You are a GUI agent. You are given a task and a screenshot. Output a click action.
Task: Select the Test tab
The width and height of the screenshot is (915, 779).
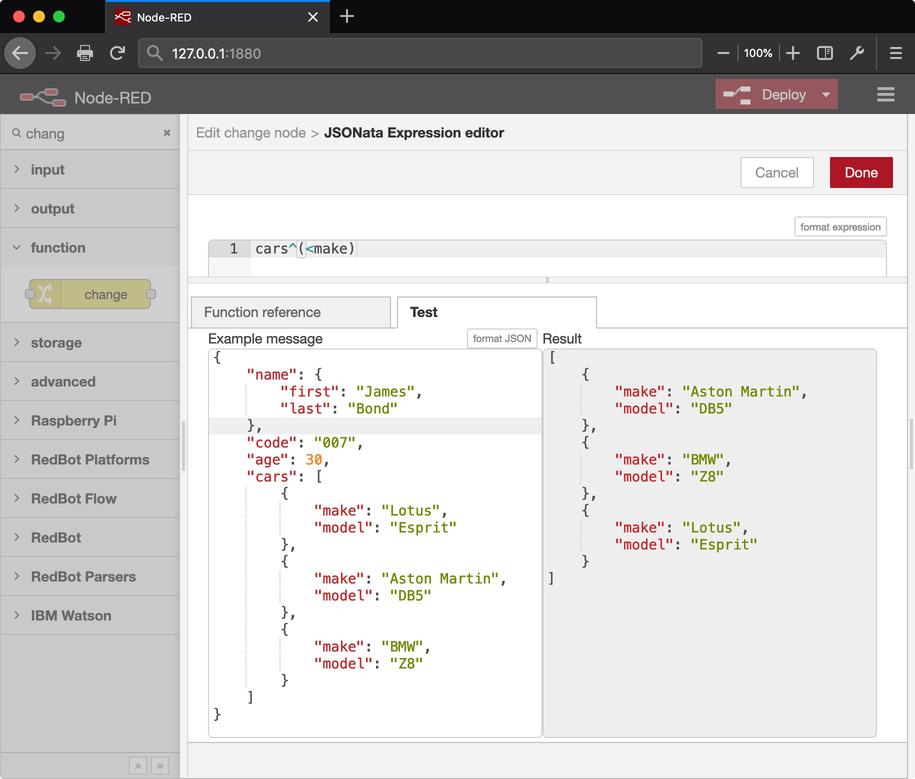(497, 312)
